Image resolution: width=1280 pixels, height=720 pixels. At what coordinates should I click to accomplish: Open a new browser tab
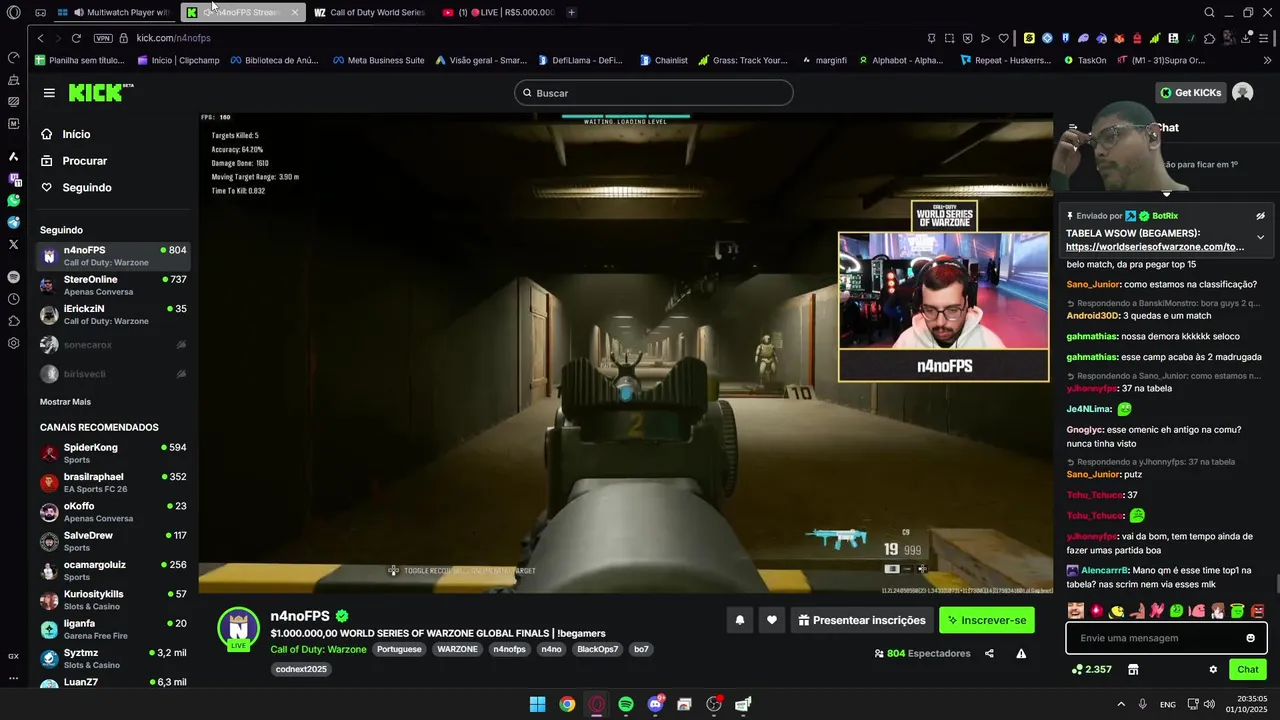point(571,12)
